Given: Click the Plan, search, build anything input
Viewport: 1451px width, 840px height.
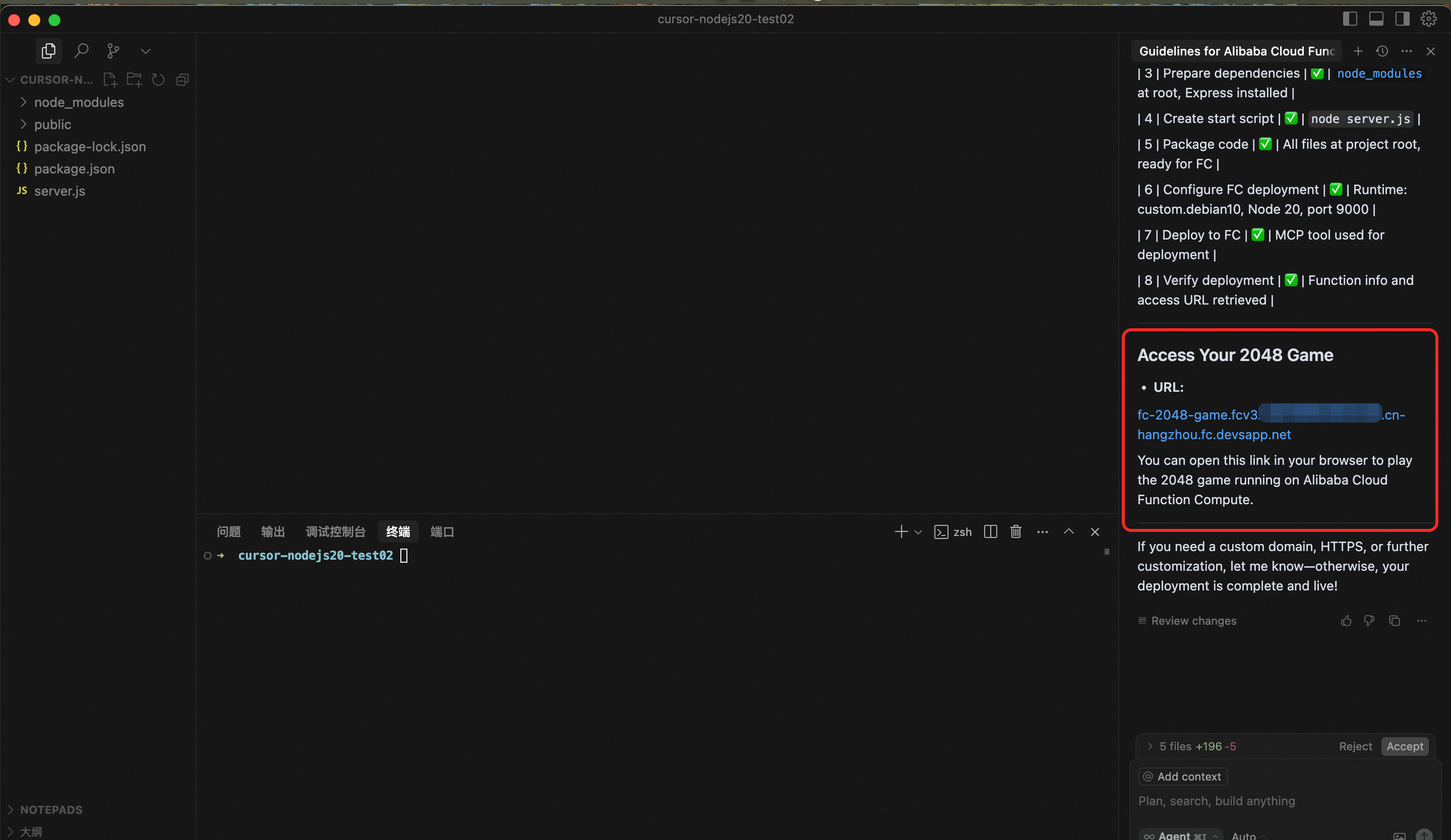Looking at the screenshot, I should tap(1216, 801).
